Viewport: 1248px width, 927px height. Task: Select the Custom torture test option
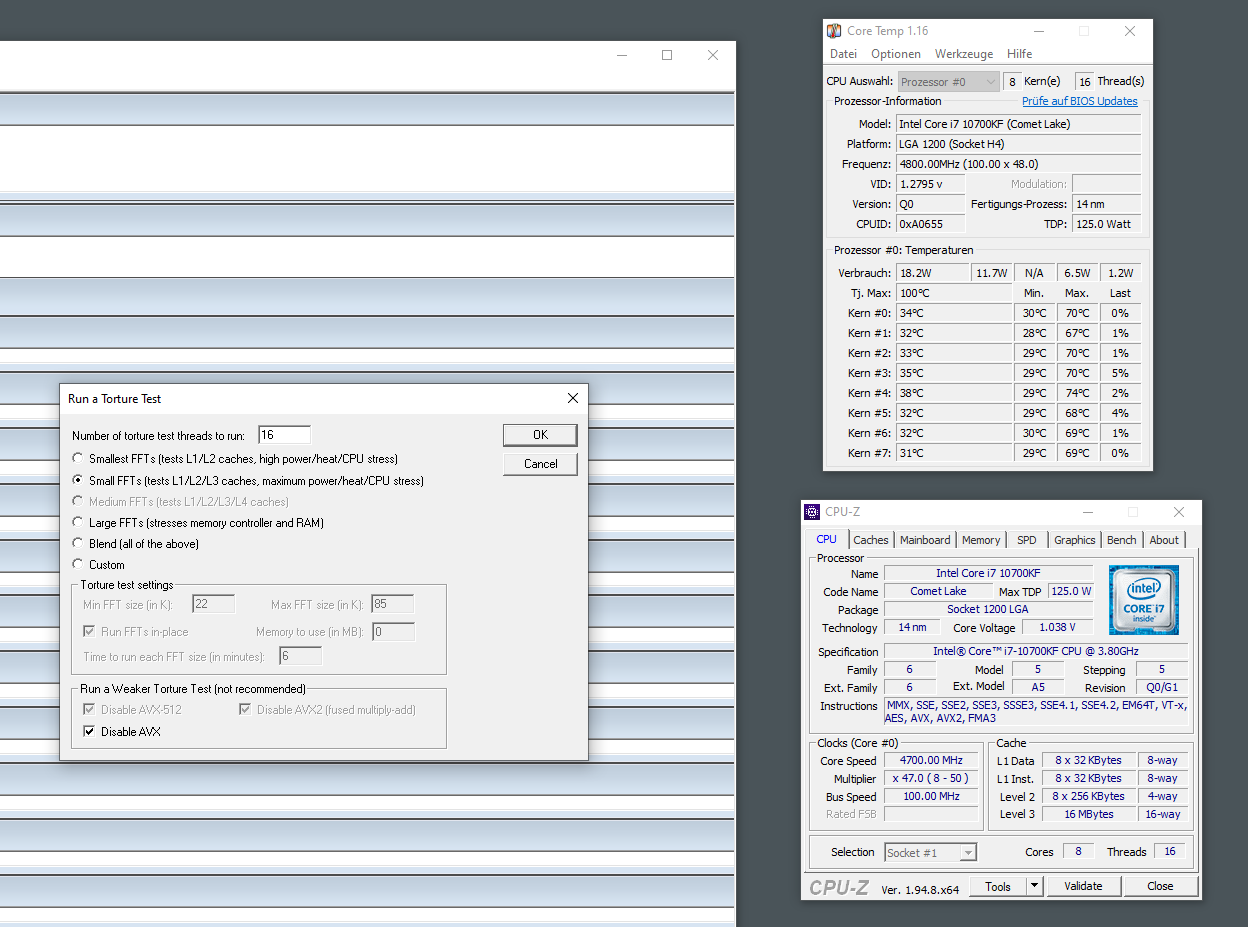(78, 565)
